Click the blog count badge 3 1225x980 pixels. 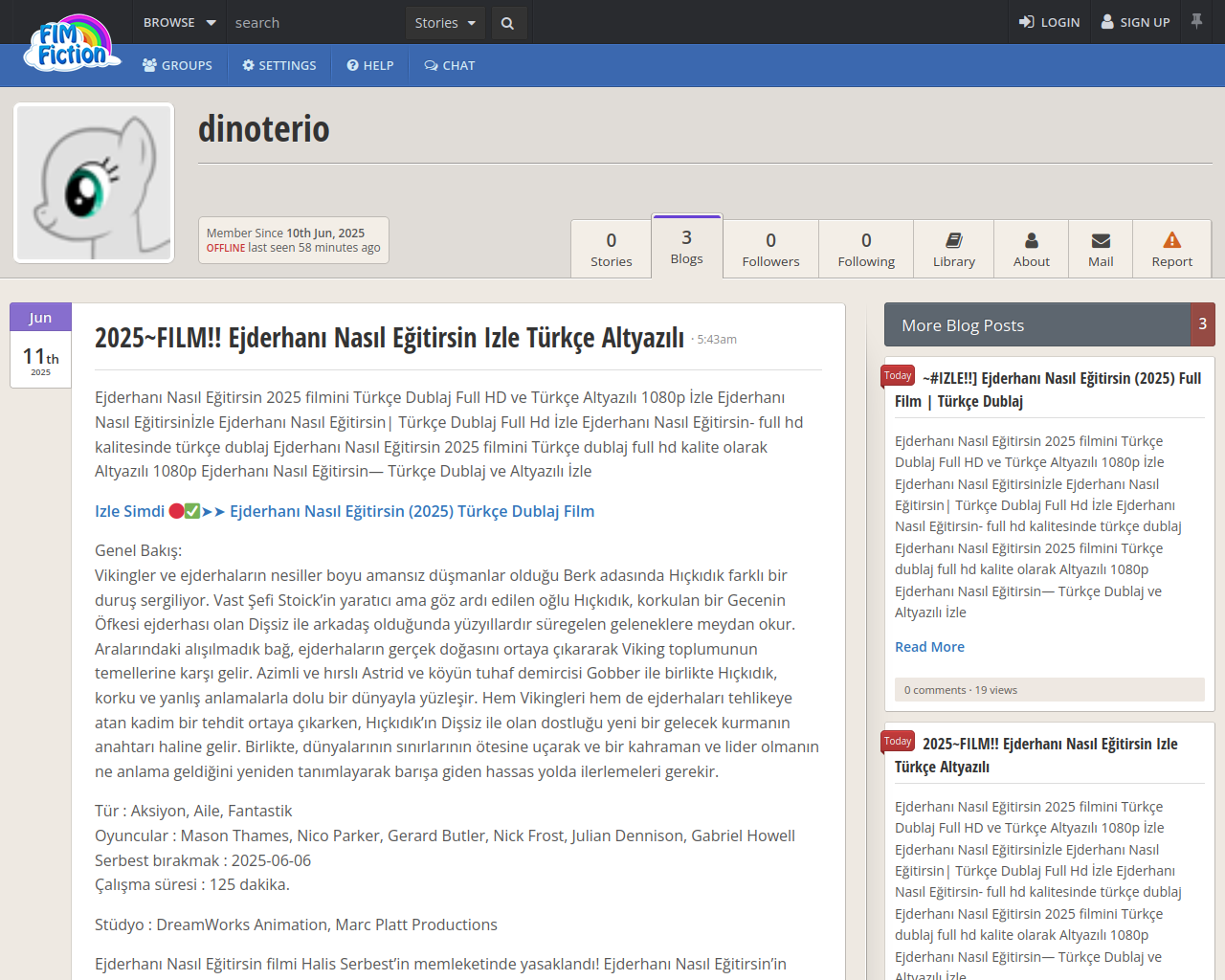point(1203,324)
